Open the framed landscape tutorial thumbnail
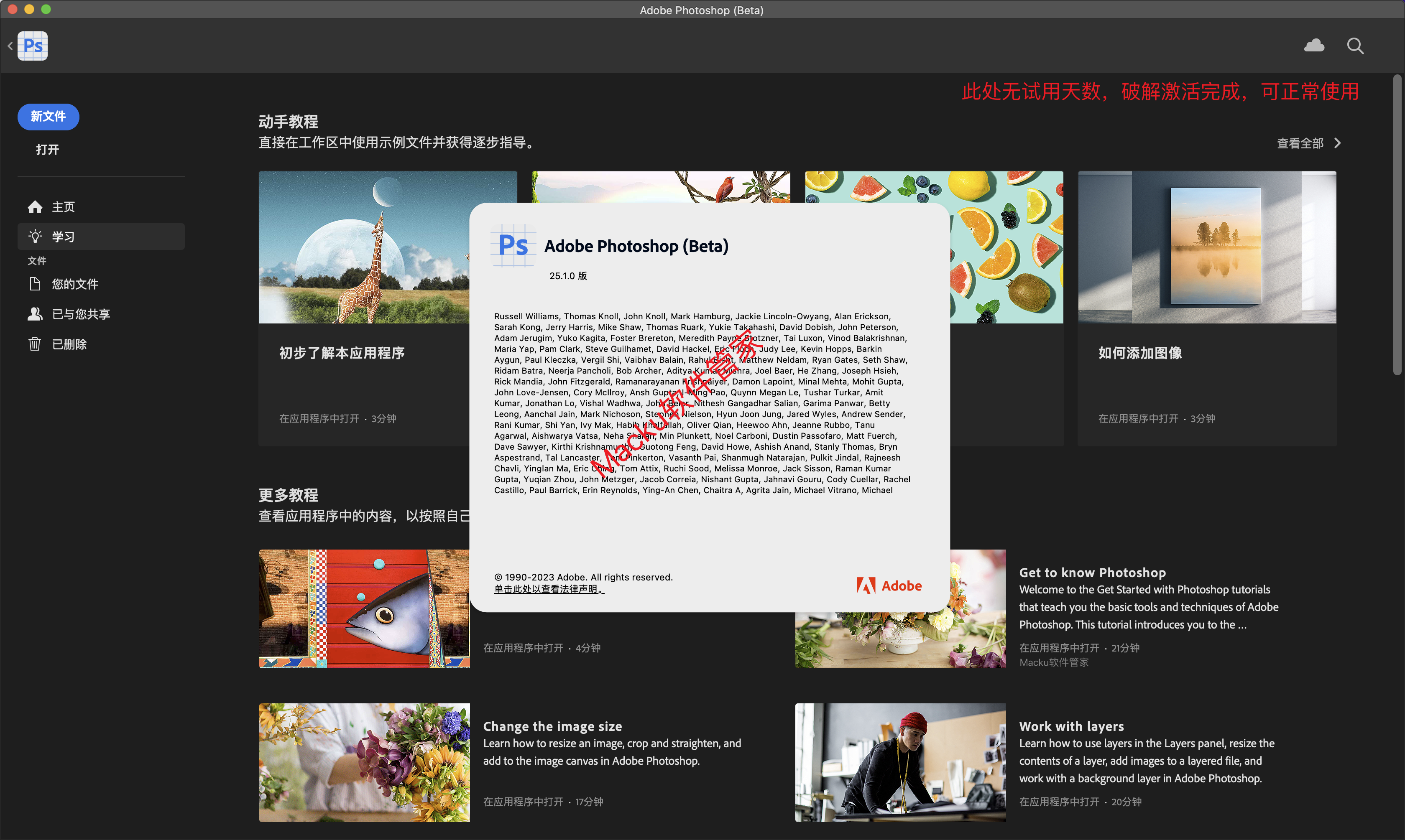Viewport: 1405px width, 840px height. tap(1207, 247)
